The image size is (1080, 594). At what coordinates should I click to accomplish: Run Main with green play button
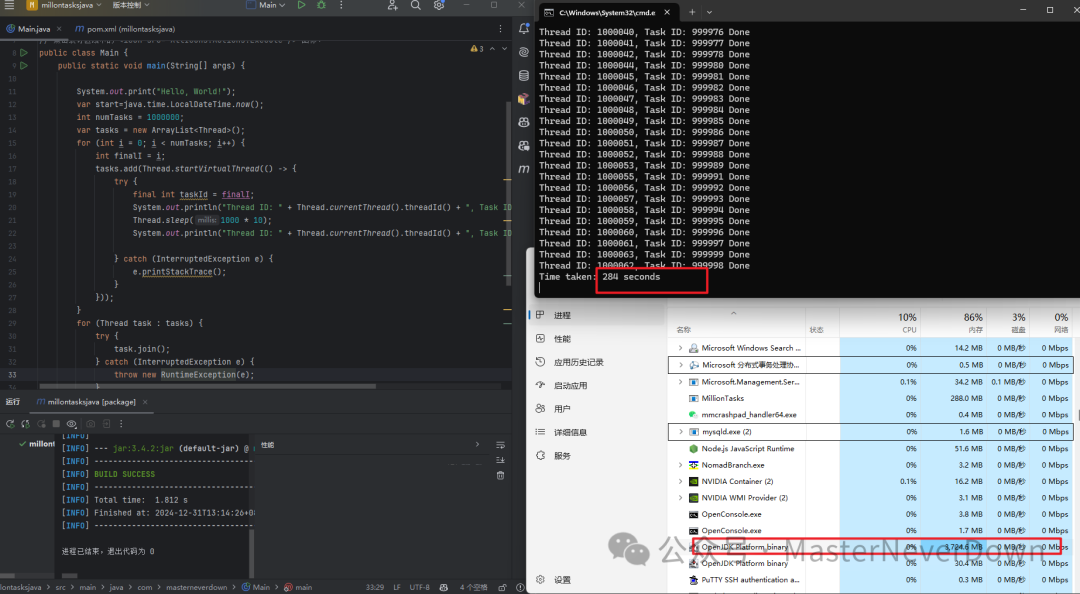302,5
